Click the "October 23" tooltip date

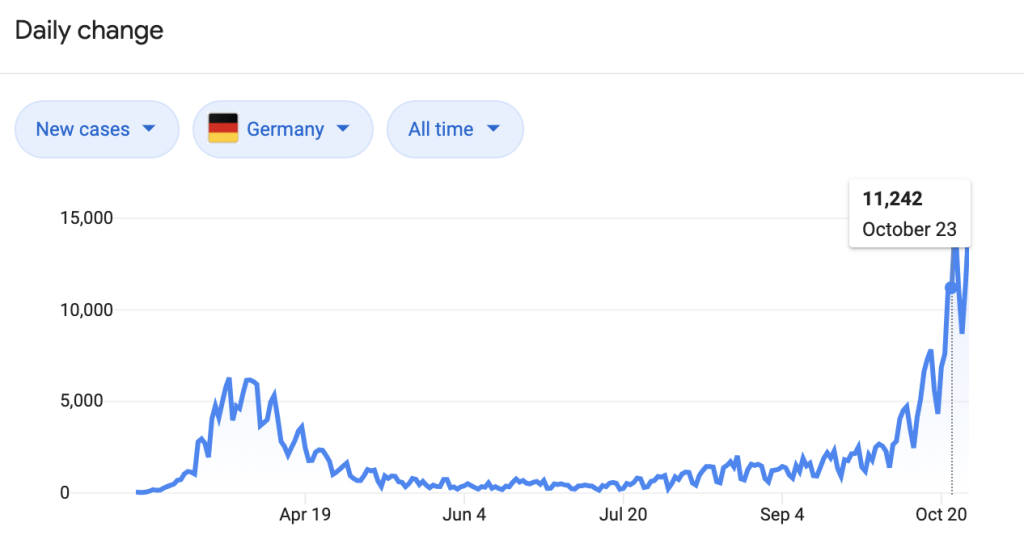click(x=909, y=228)
